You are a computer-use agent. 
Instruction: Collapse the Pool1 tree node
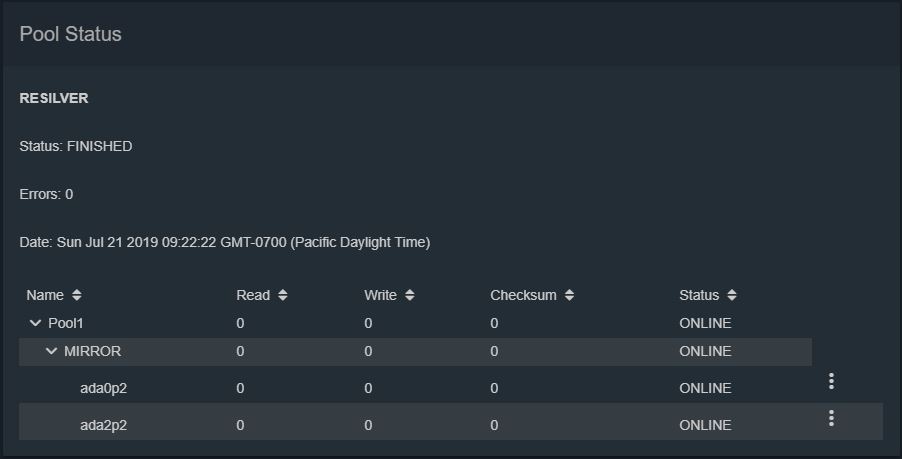point(35,323)
